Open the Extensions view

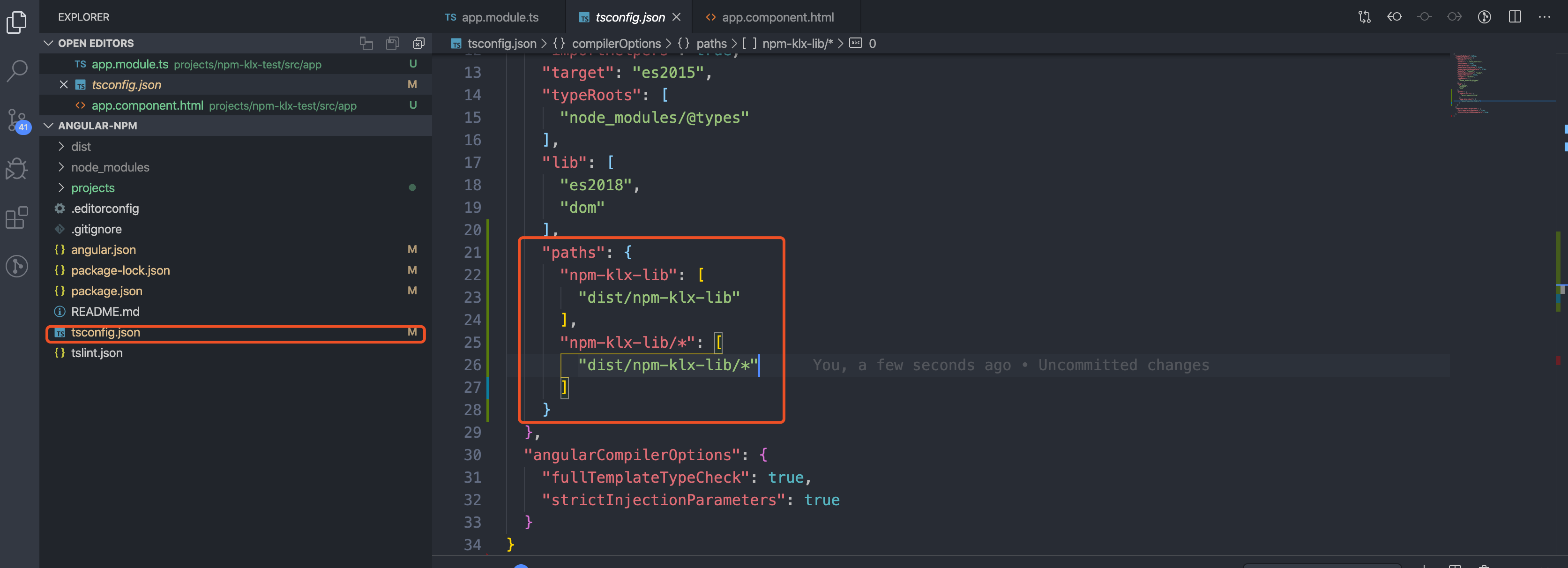pyautogui.click(x=17, y=217)
